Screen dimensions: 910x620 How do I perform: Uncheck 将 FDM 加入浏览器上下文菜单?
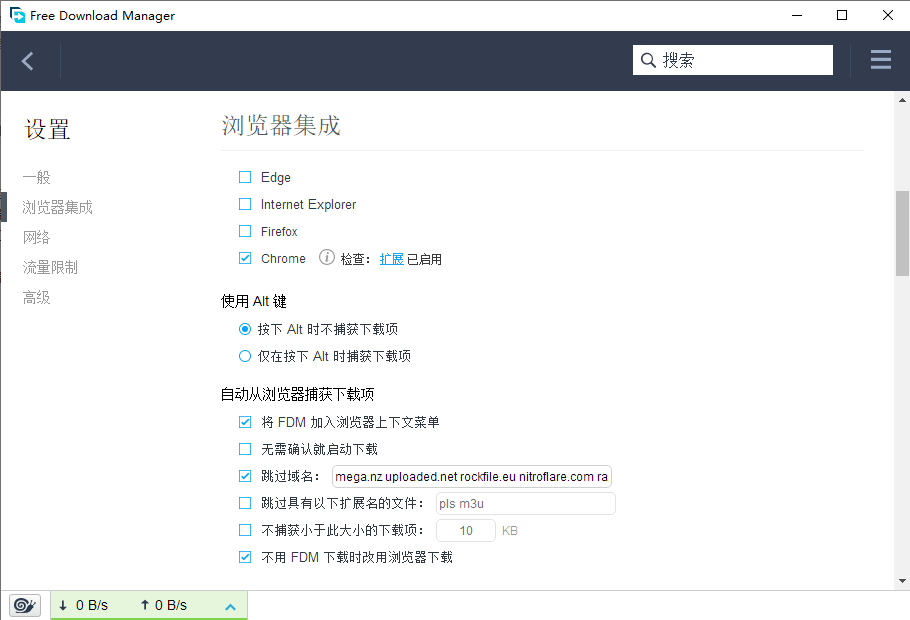click(x=245, y=422)
